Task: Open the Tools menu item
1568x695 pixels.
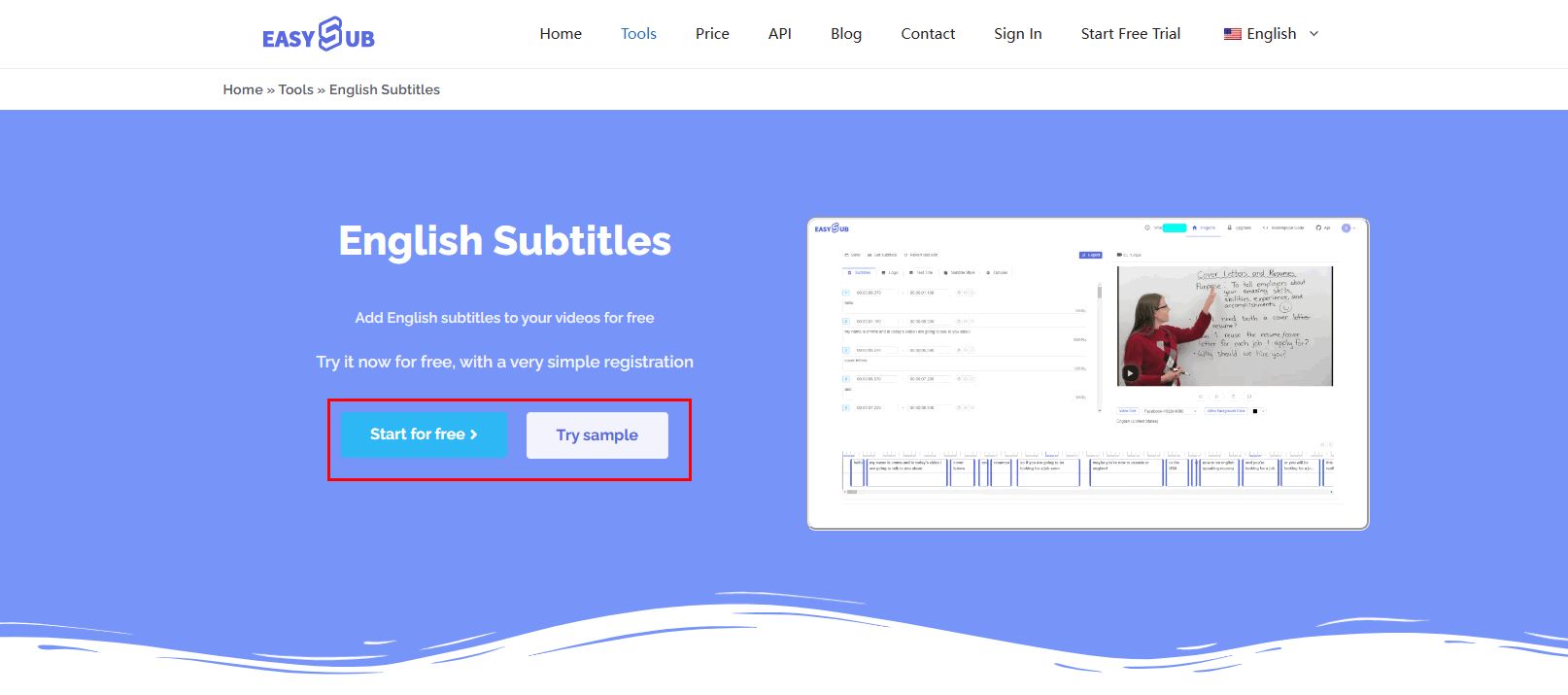Action: [638, 34]
